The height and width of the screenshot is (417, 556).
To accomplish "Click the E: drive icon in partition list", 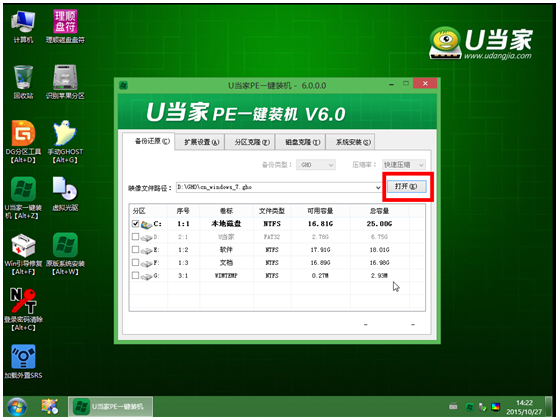I will tap(146, 250).
